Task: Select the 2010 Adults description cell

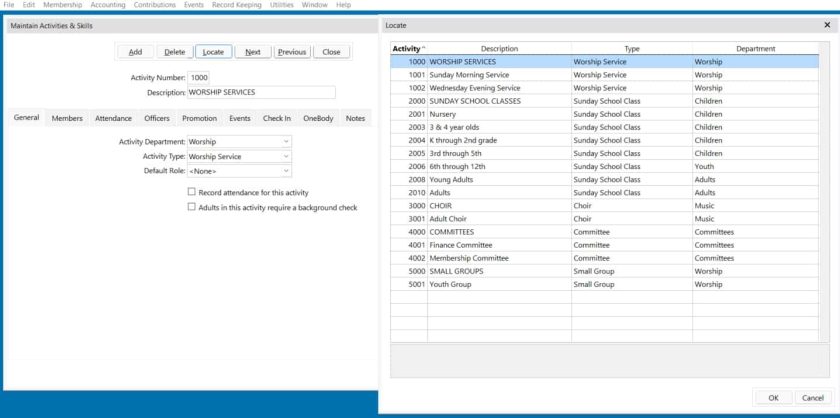Action: click(x=499, y=192)
